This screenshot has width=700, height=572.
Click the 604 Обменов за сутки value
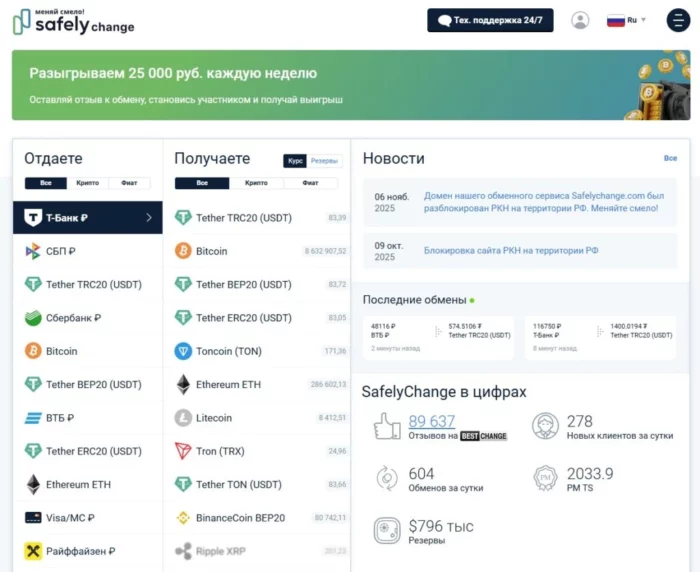tap(421, 473)
